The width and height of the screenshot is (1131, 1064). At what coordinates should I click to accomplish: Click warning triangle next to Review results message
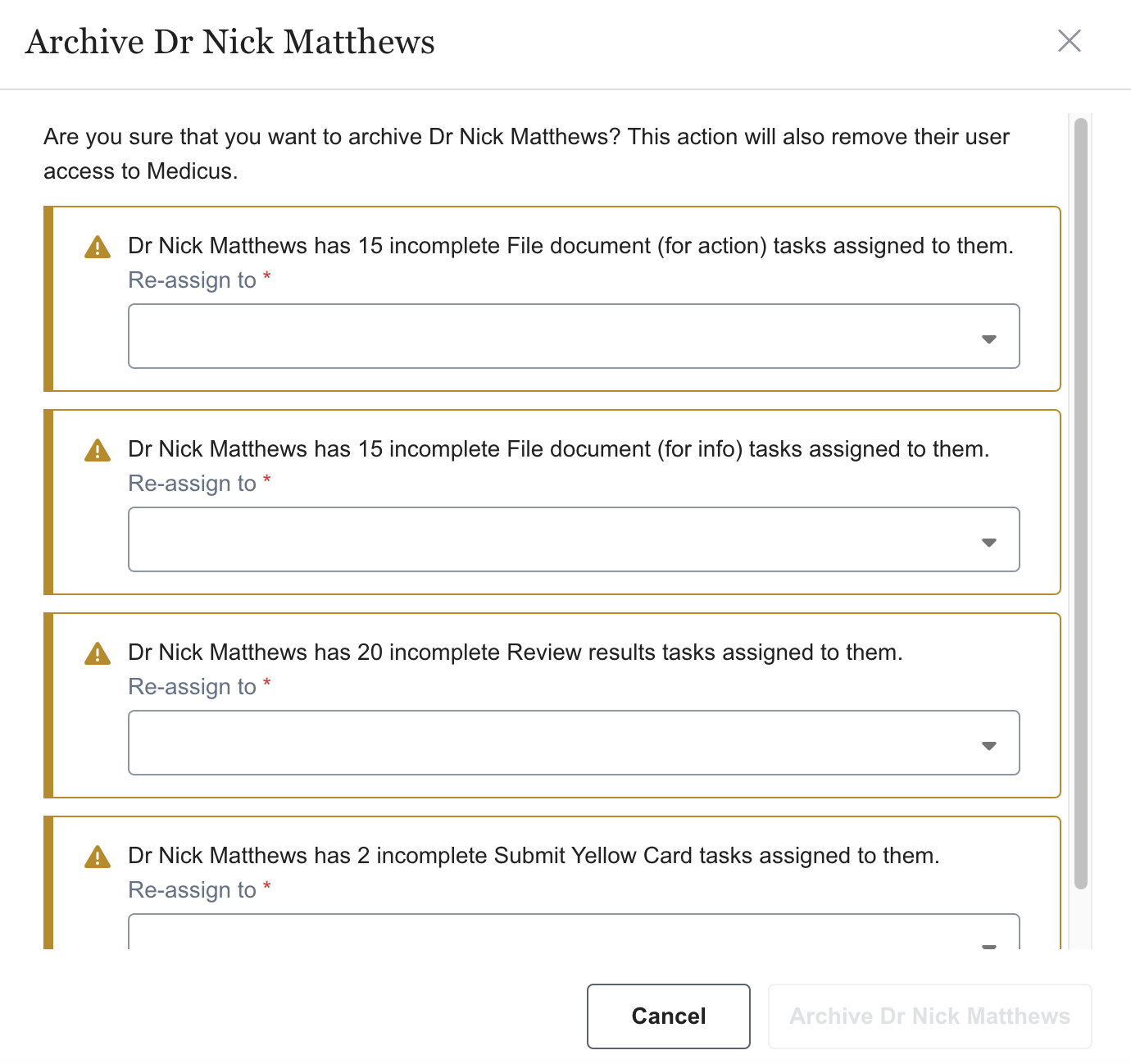[x=98, y=653]
